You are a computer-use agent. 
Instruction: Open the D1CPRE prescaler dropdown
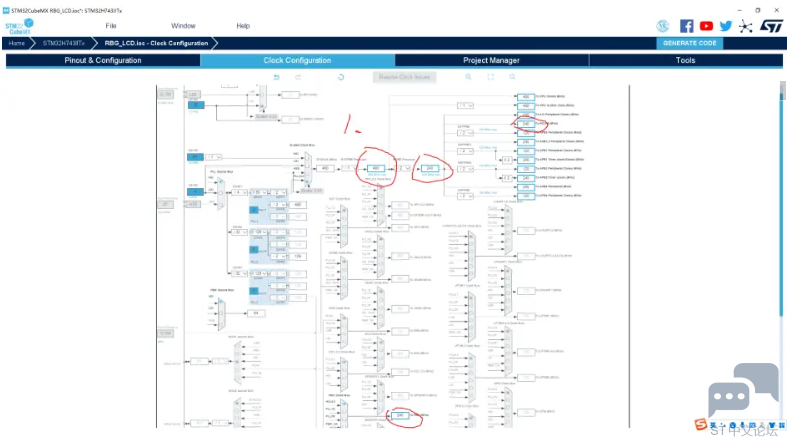point(349,168)
